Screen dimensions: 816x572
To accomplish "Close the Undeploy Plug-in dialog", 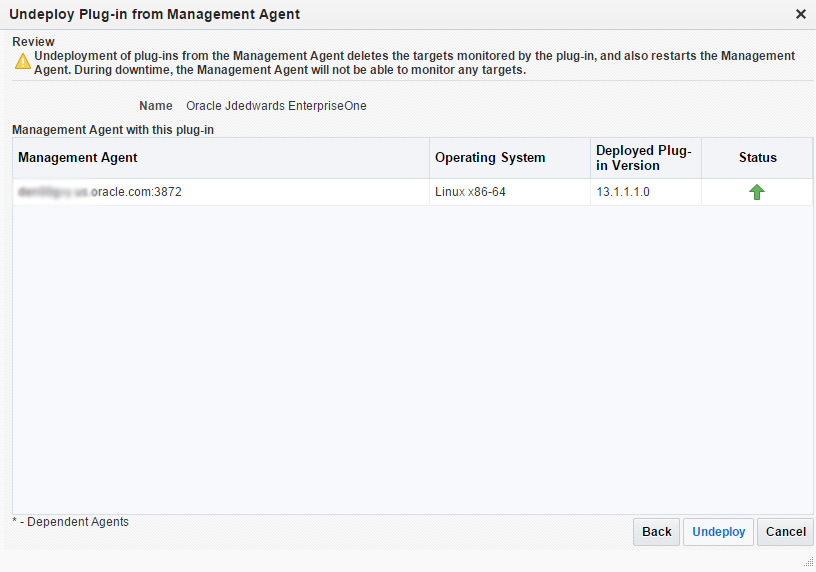I will point(800,14).
